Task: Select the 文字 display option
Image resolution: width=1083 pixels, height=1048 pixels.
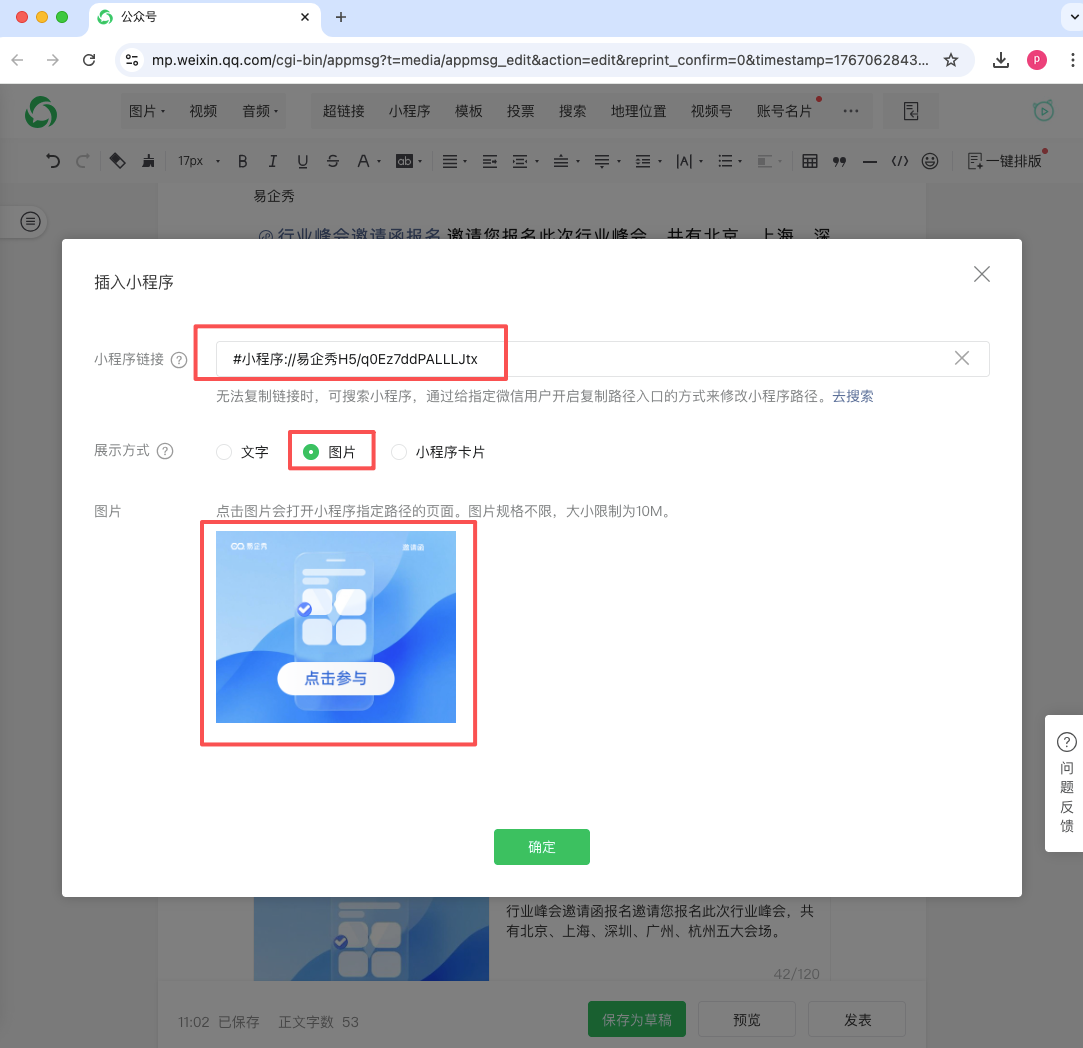Action: click(225, 452)
